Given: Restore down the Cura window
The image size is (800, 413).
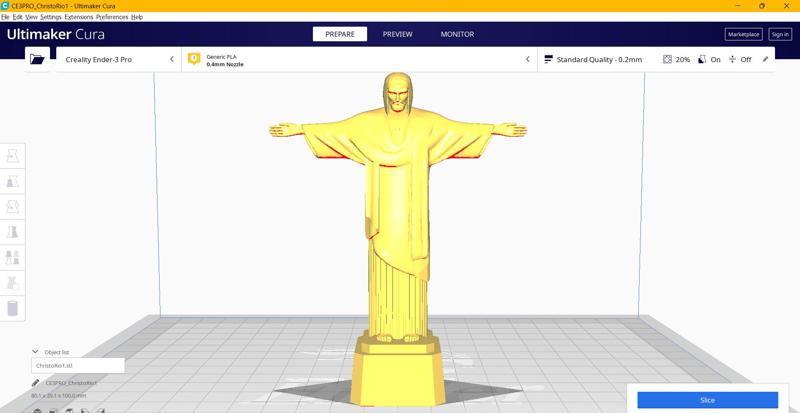Looking at the screenshot, I should point(762,6).
